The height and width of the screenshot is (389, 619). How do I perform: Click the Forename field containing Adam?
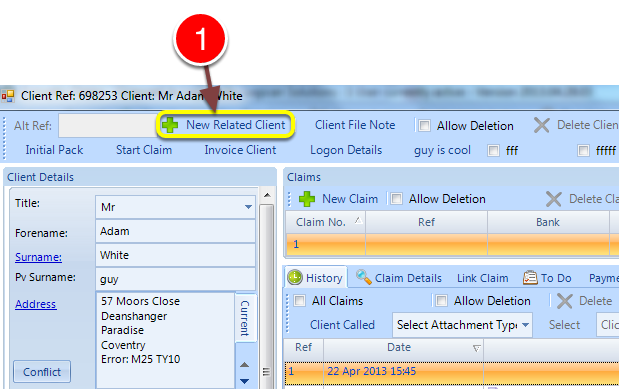point(175,231)
